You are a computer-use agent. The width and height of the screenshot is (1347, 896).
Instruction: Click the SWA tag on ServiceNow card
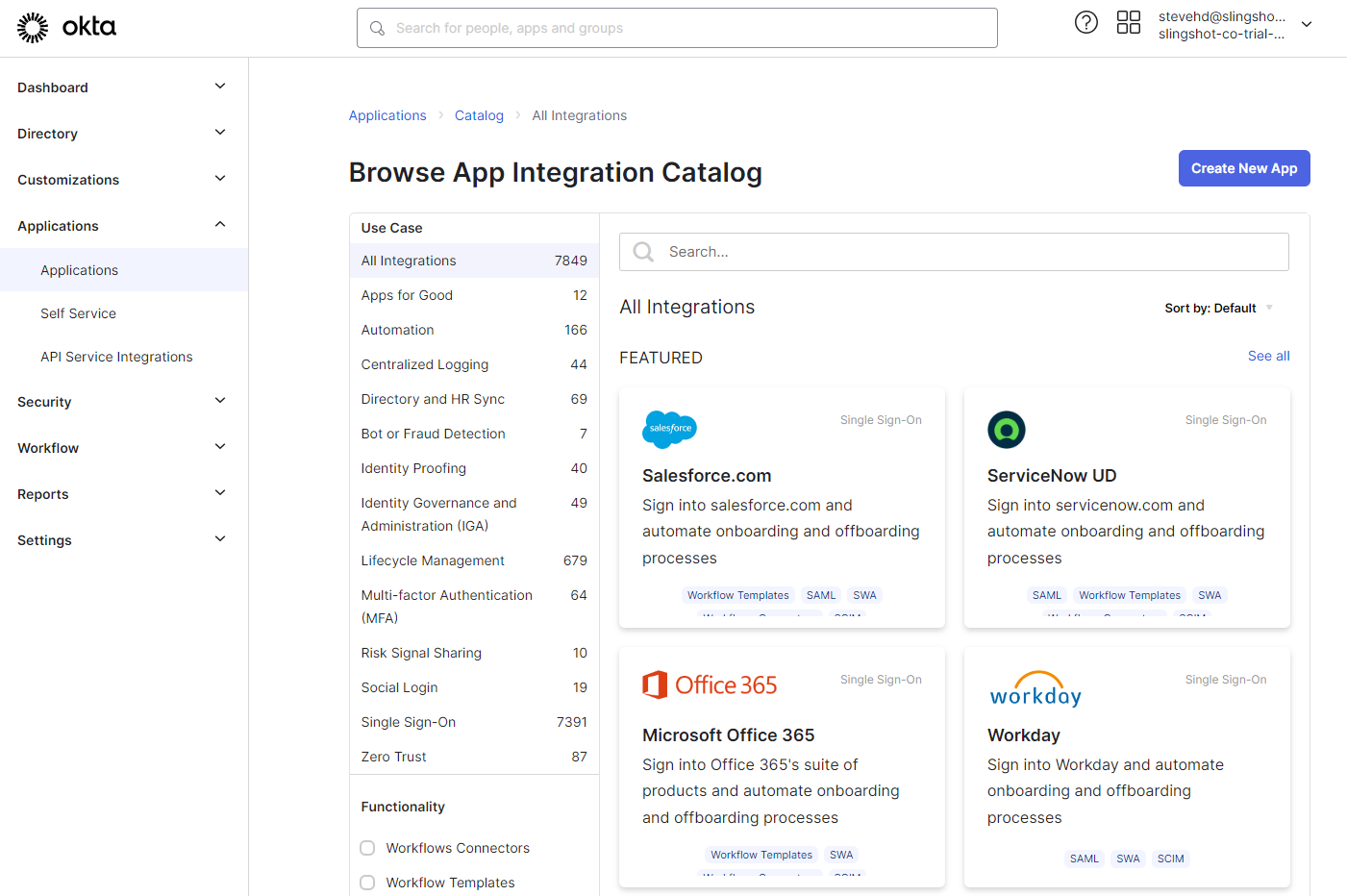point(1210,595)
